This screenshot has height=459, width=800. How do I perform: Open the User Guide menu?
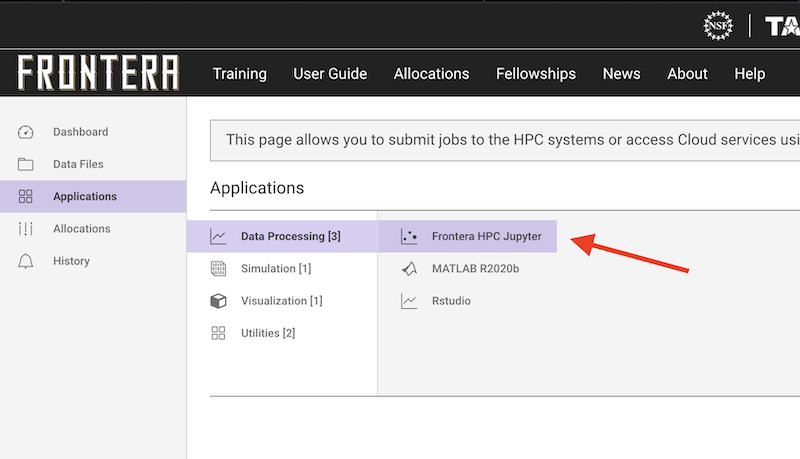pos(330,74)
